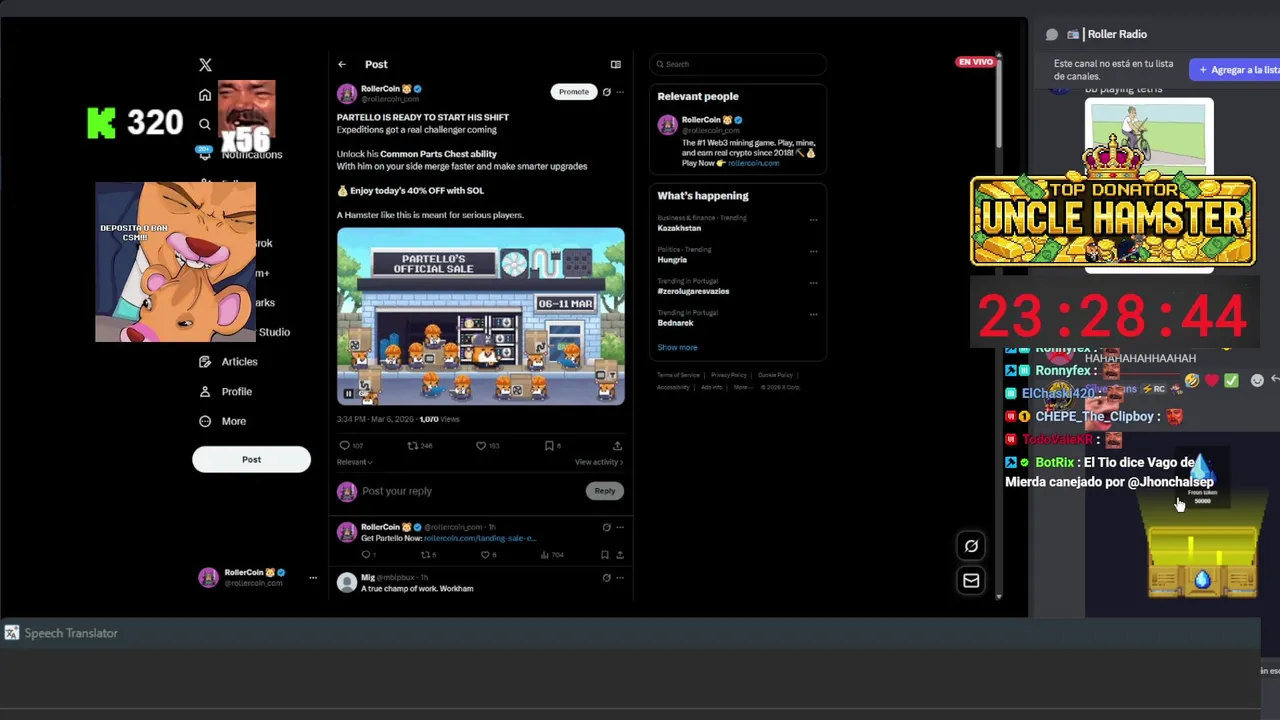Open RollerCoin under Relevant people
This screenshot has width=1280, height=720.
click(700, 120)
